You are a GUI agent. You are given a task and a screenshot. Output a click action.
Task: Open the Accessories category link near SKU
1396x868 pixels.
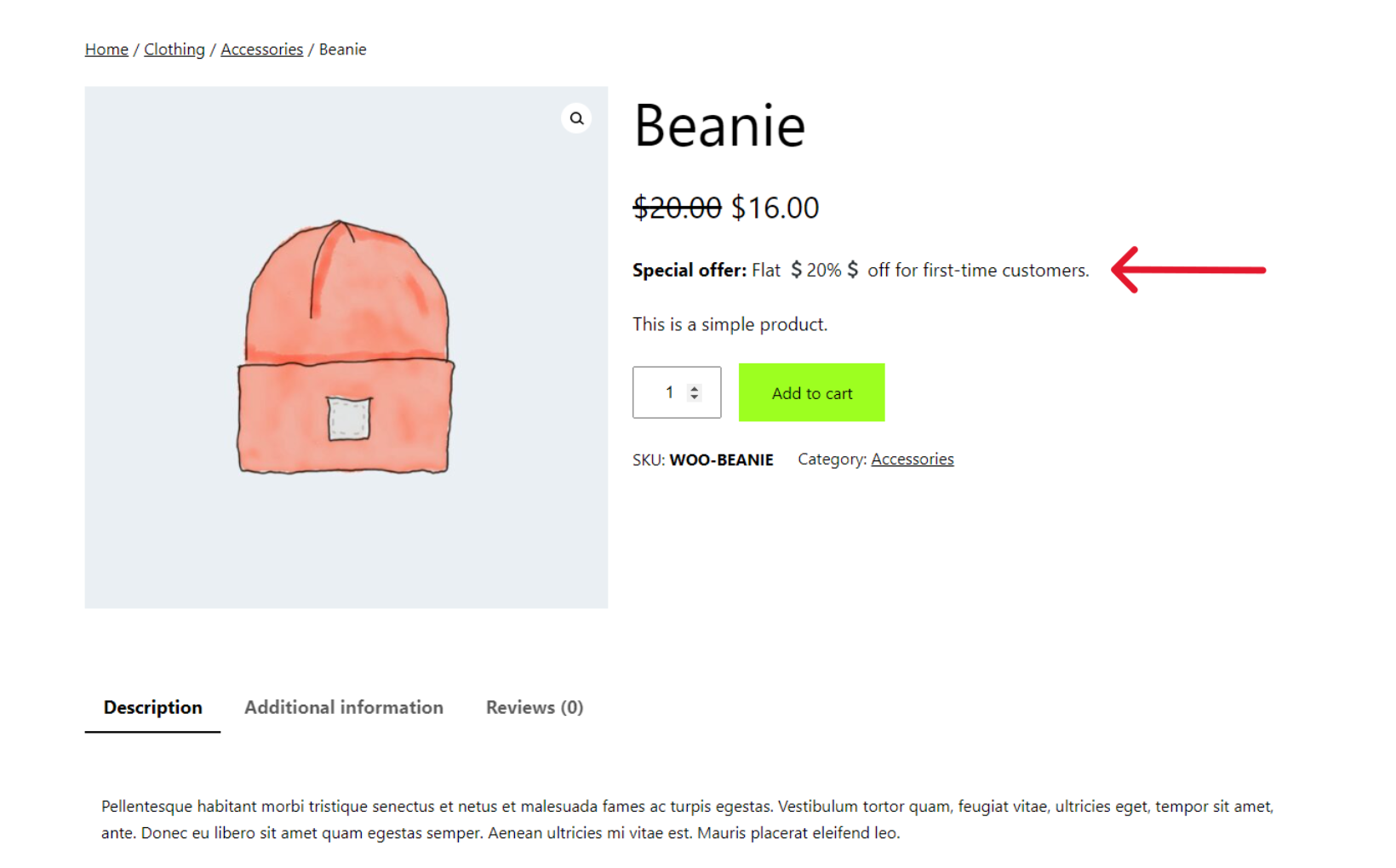click(x=912, y=459)
